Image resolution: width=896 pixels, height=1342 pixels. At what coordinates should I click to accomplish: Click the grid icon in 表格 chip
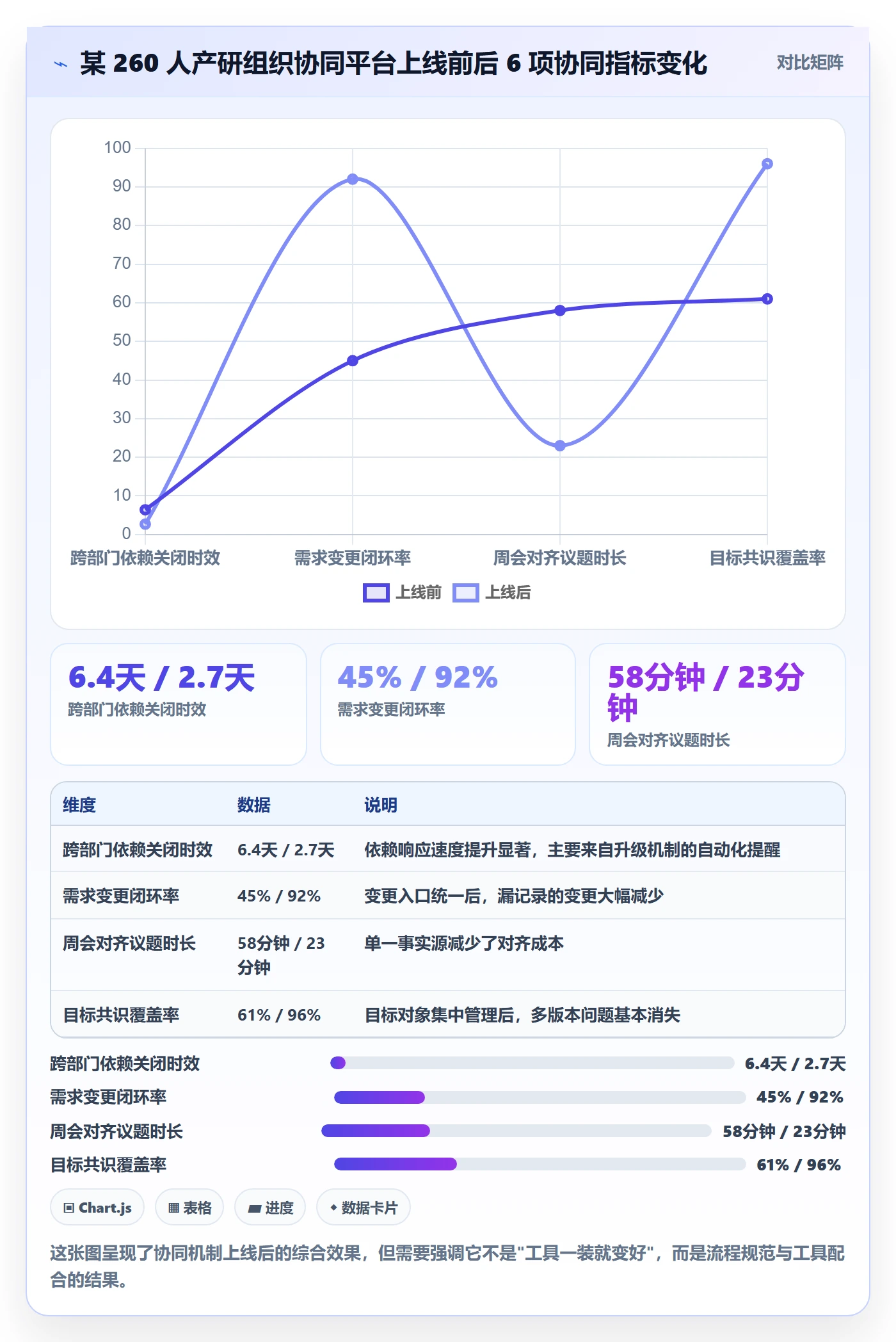(174, 1208)
